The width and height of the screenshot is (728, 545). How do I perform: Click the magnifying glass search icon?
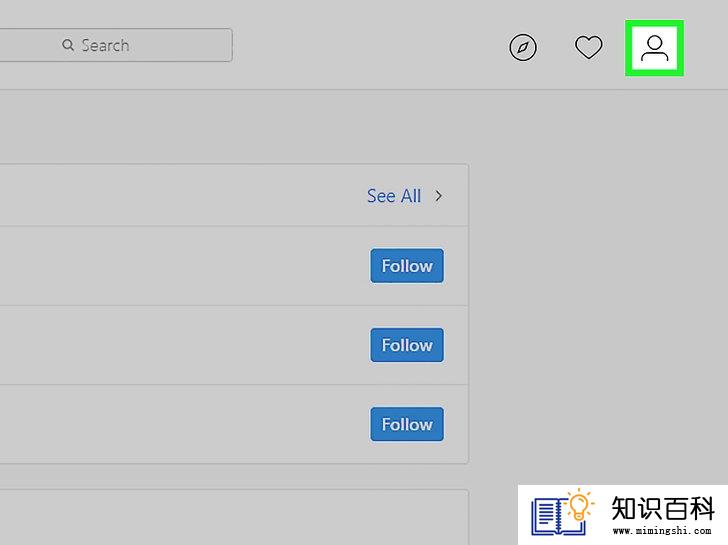coord(68,45)
